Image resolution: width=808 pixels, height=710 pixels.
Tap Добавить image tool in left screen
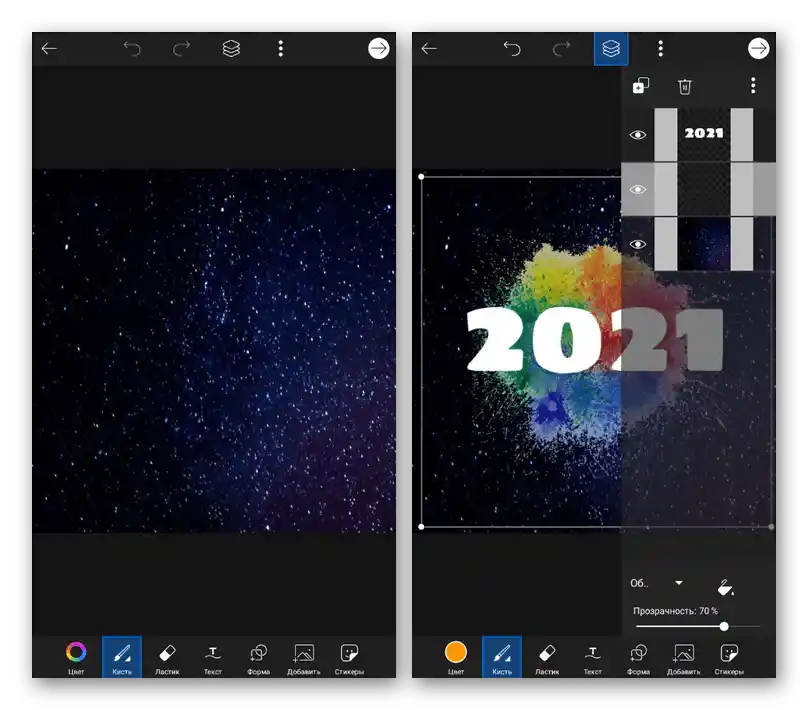pos(304,657)
